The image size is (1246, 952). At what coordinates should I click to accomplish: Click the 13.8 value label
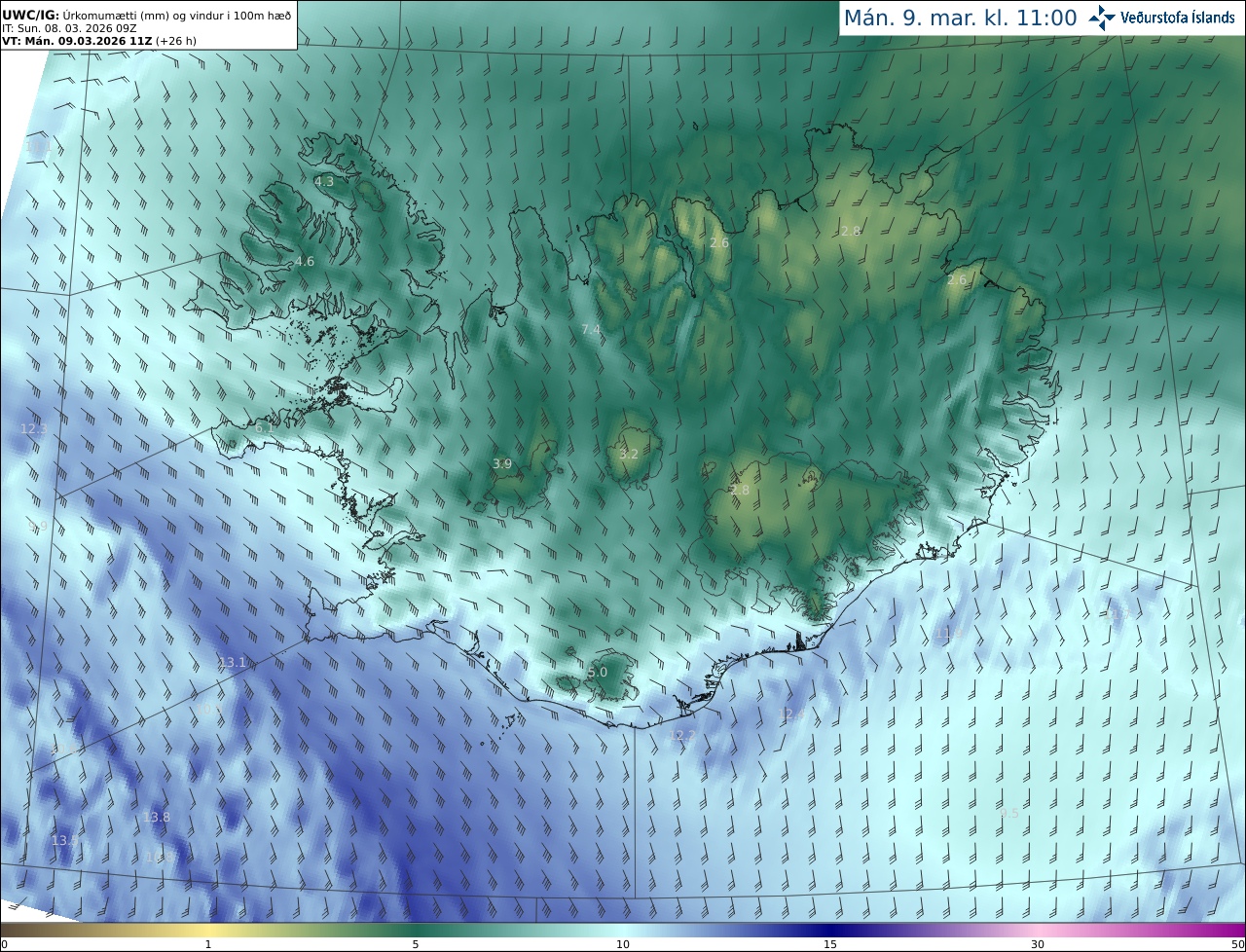(x=157, y=818)
